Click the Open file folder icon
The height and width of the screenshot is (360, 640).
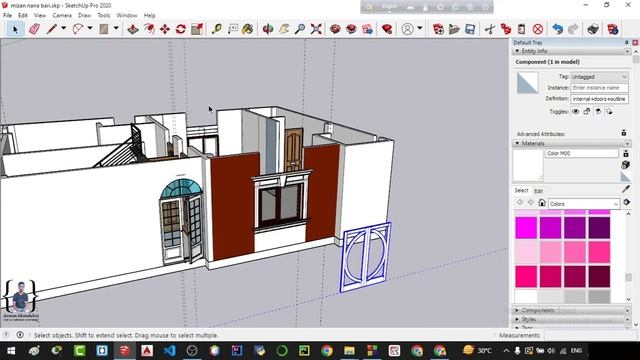[454, 29]
